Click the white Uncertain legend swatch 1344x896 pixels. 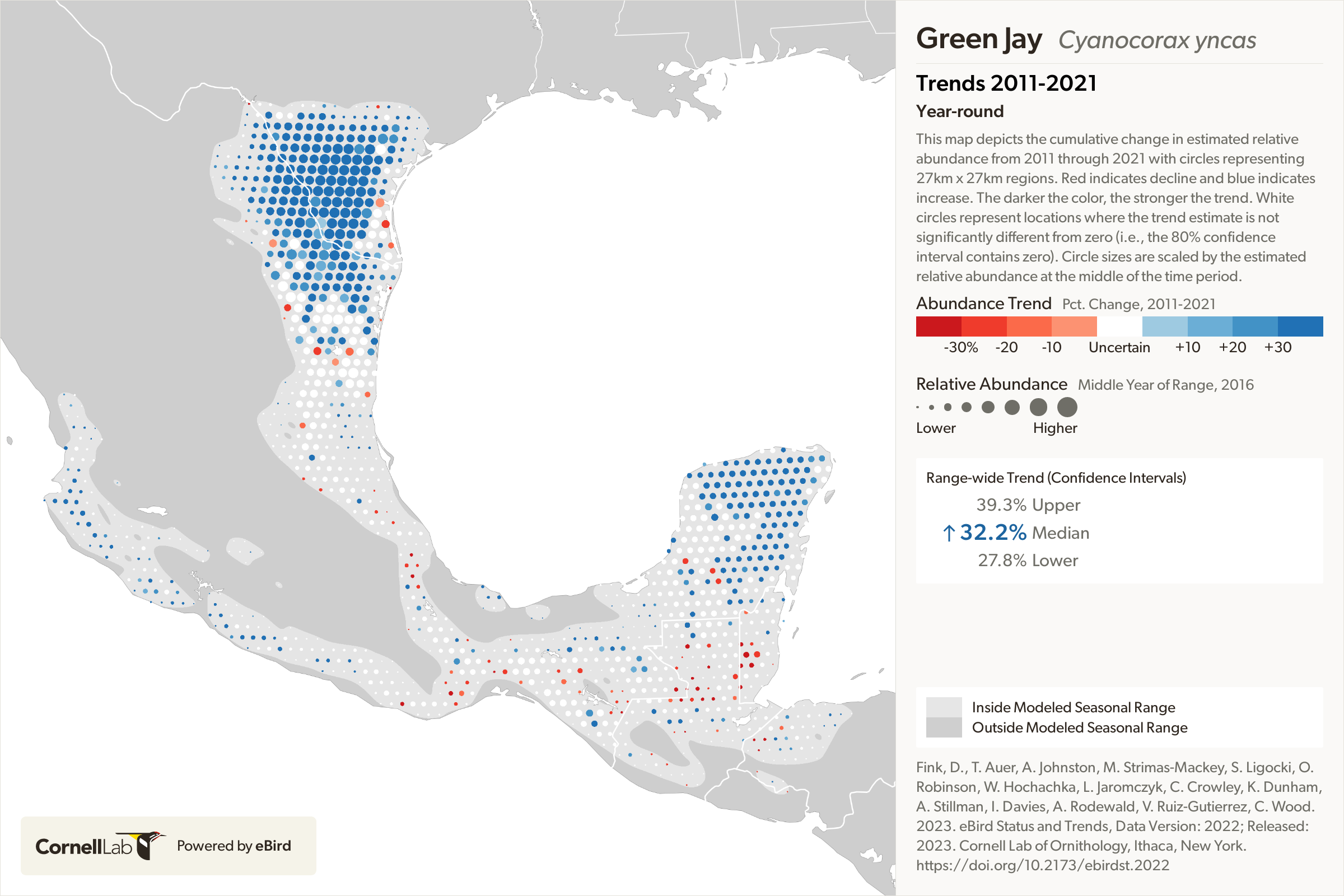pos(1119,326)
